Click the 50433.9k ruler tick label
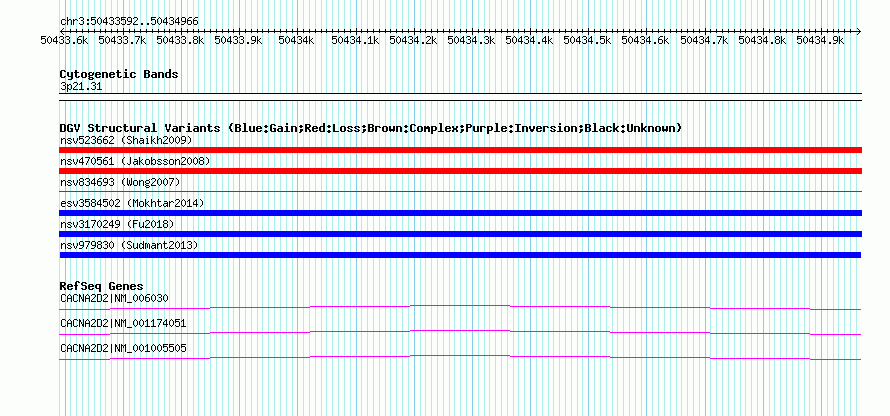The width and height of the screenshot is (890, 416). click(238, 40)
